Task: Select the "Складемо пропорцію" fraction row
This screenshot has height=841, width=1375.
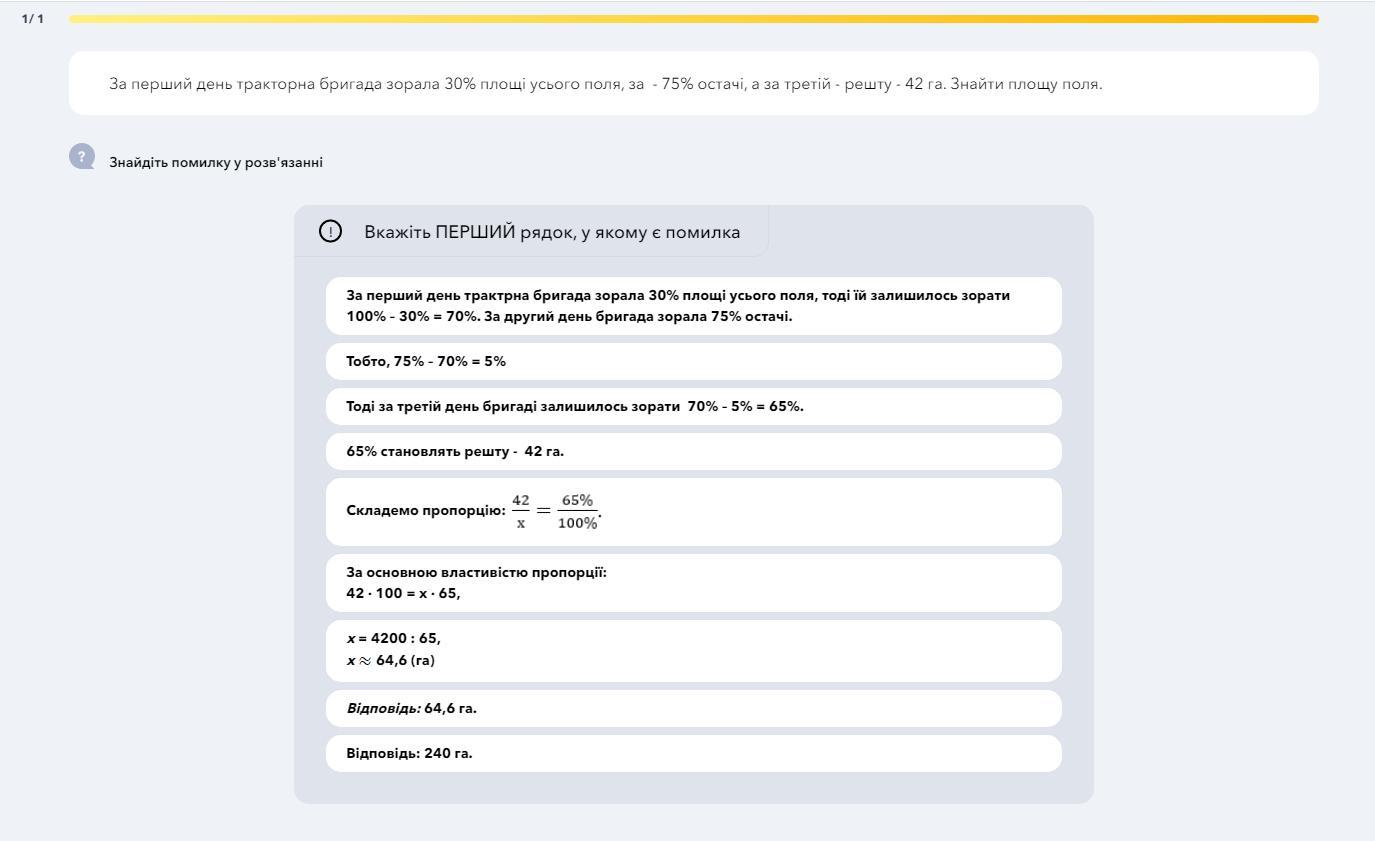Action: 693,511
